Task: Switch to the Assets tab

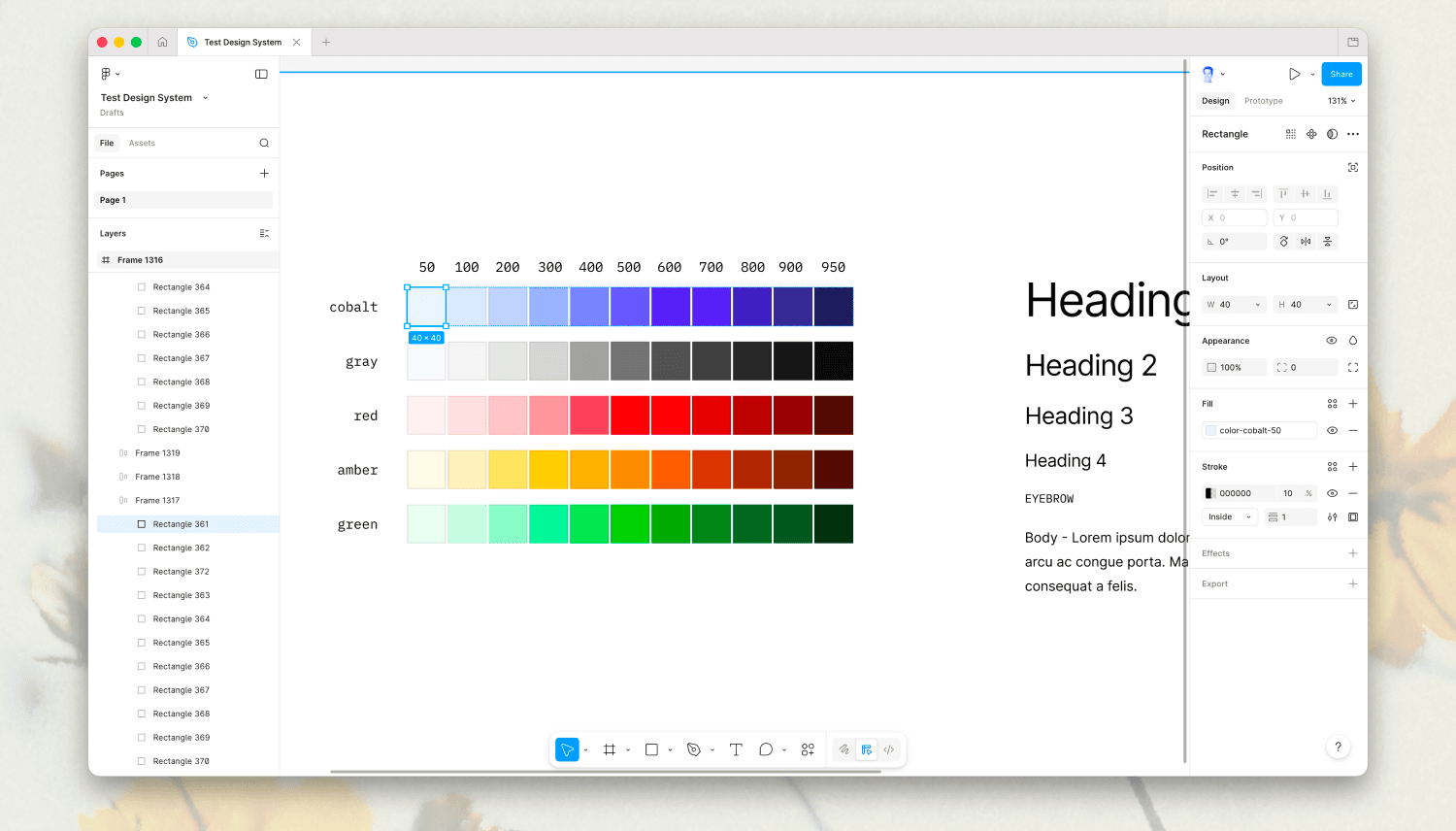Action: coord(142,143)
